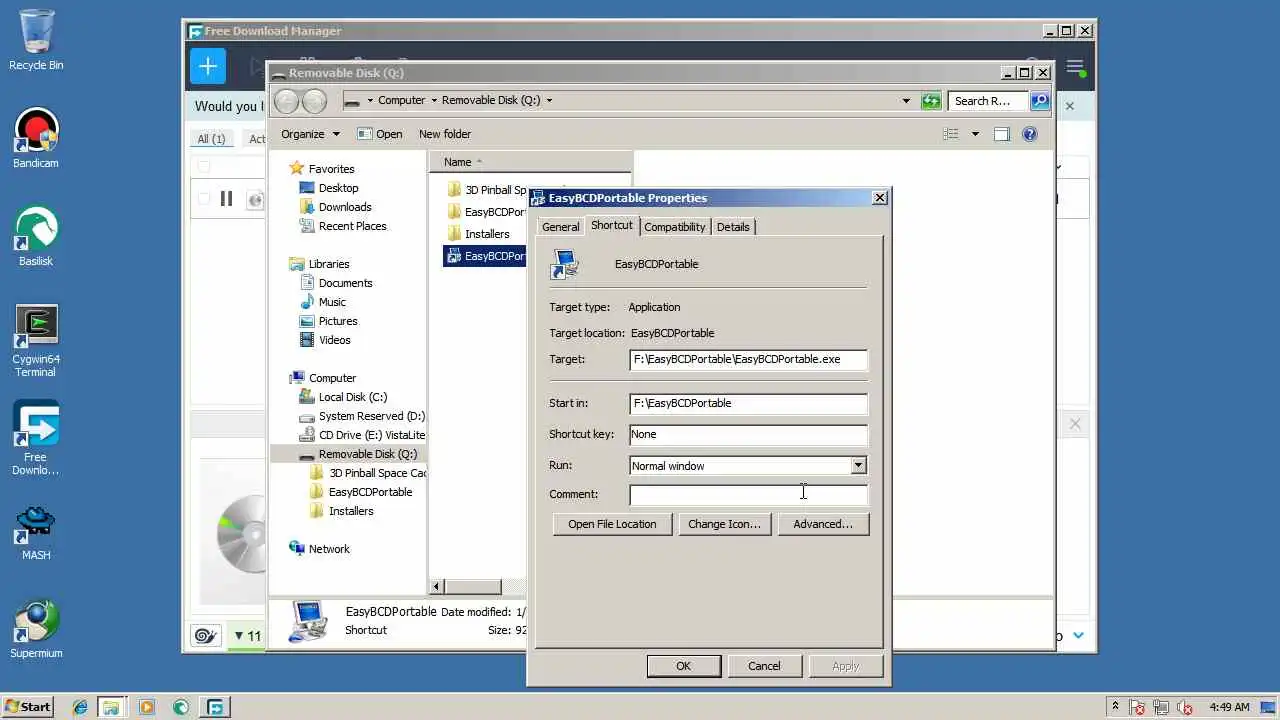1280x720 pixels.
Task: Click in the Shortcut key field
Action: [748, 434]
